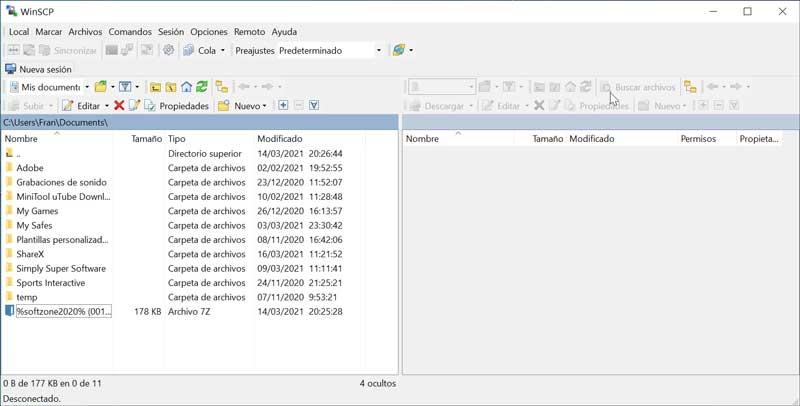Sort local files by the Tamaño column

139,139
